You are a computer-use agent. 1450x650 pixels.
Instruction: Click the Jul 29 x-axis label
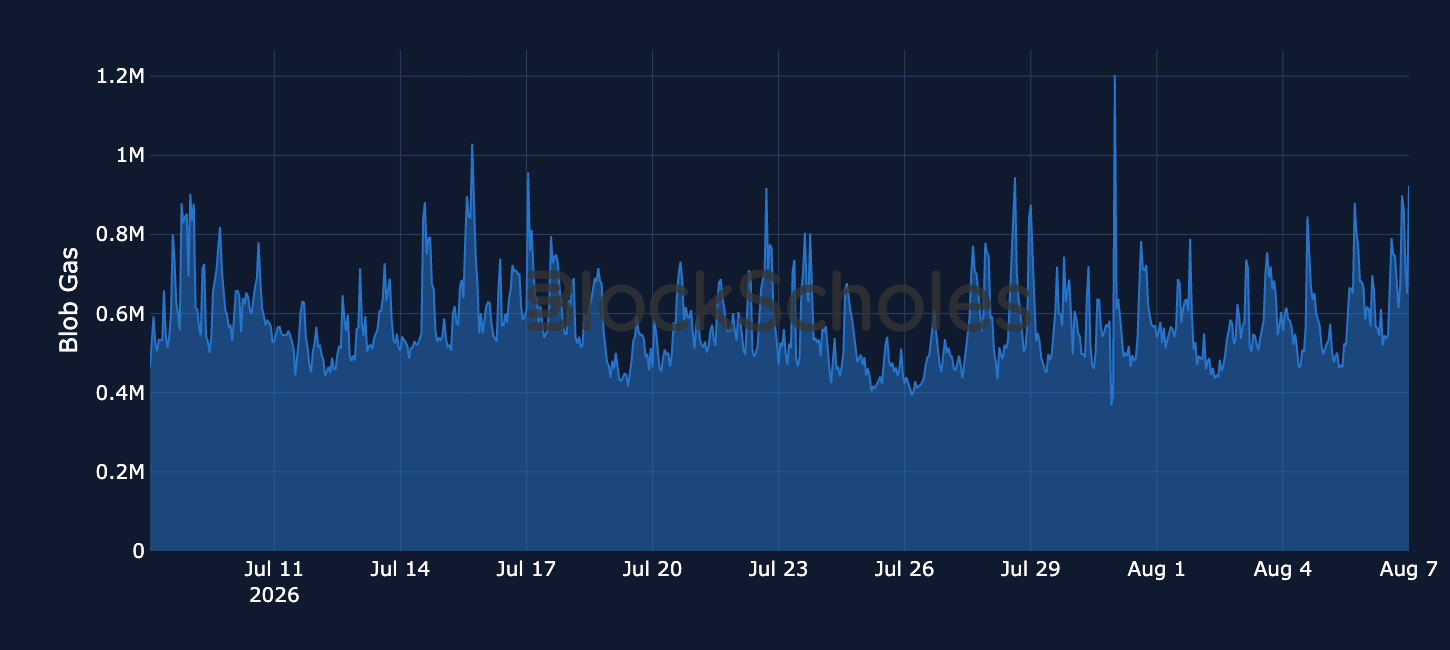(x=1030, y=570)
